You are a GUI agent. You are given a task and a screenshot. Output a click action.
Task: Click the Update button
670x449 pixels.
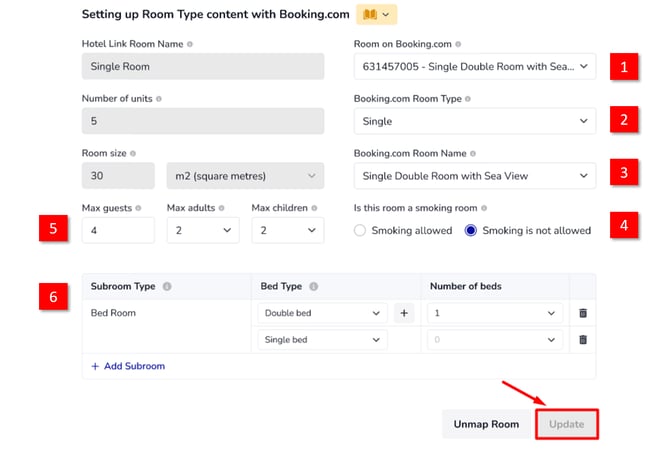[x=566, y=424]
